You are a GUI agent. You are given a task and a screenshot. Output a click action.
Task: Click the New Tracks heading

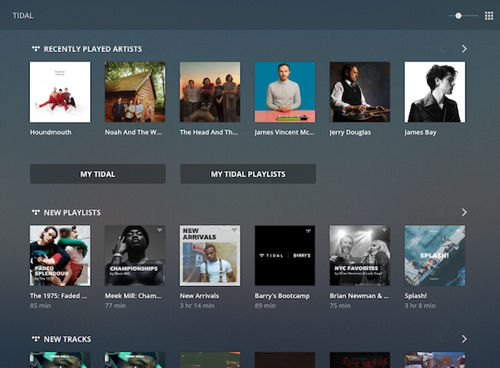pos(67,339)
